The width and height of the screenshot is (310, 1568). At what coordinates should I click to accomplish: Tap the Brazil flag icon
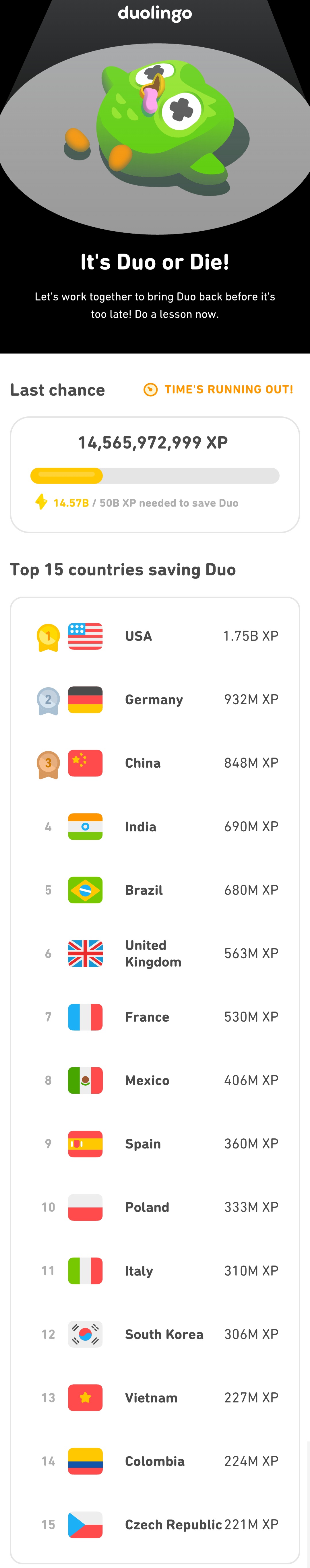85,890
